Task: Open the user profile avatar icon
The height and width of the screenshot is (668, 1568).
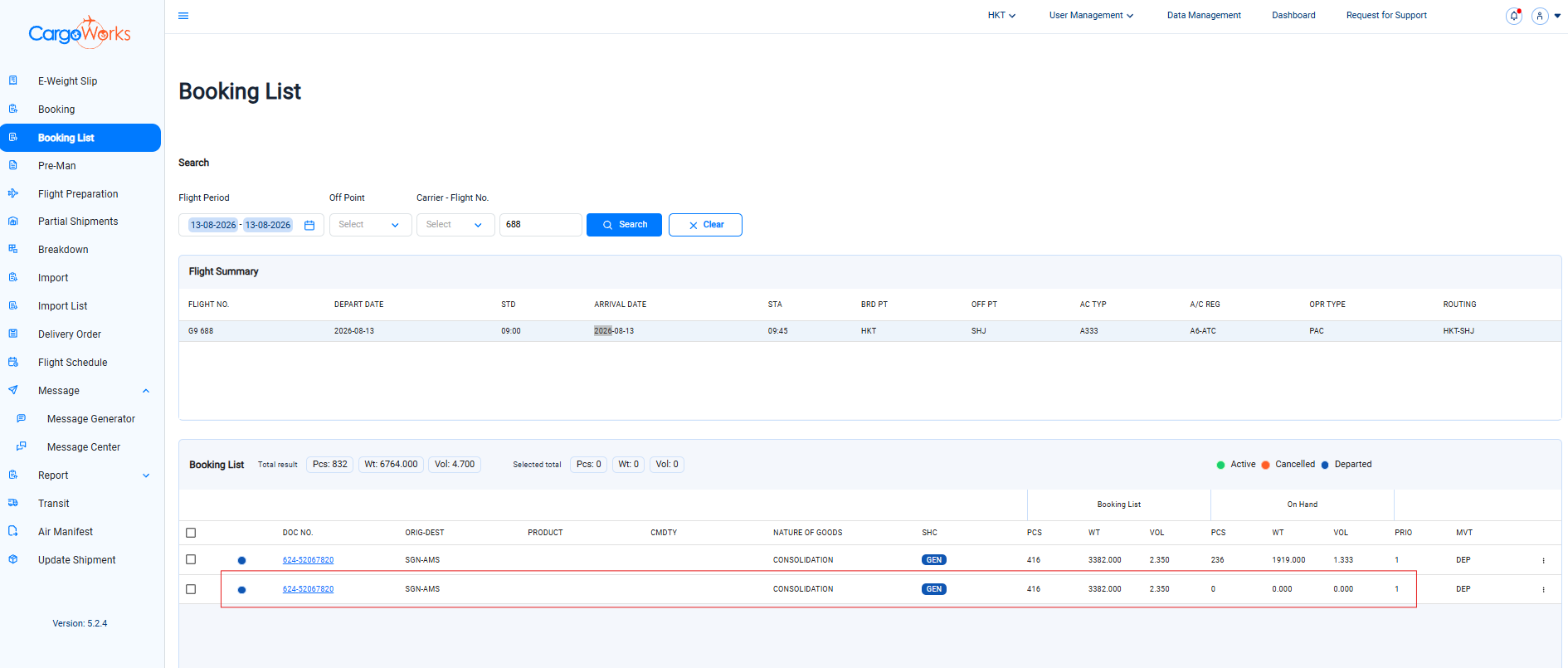Action: click(x=1540, y=16)
